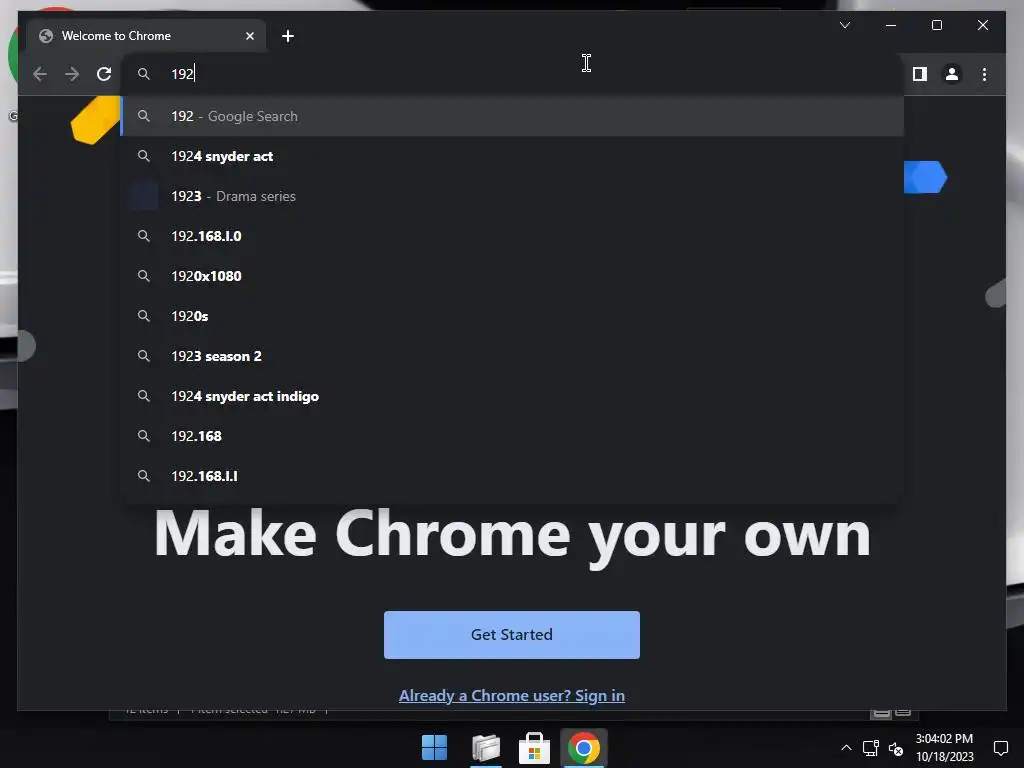This screenshot has height=768, width=1024.
Task: Click the Chrome taskbar icon
Action: (584, 748)
